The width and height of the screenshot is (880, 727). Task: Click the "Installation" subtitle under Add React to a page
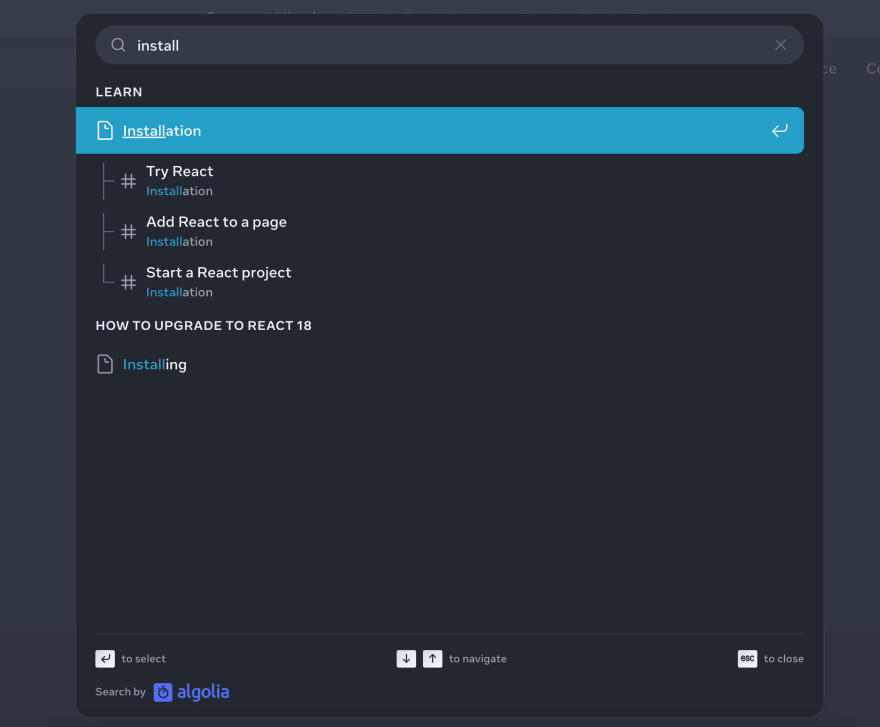coord(180,241)
